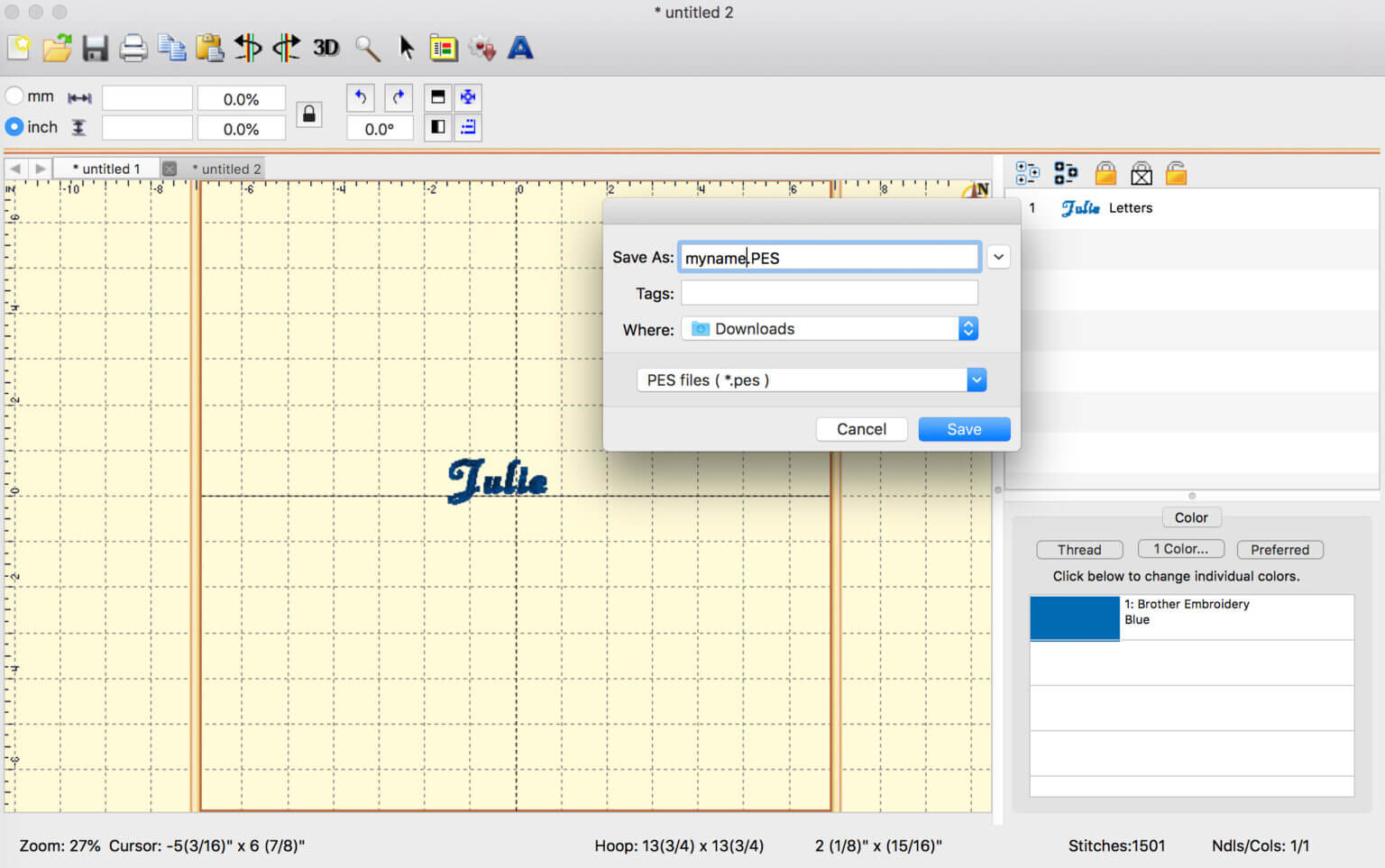Click the Brother Embroidery Blue color swatch

1074,617
